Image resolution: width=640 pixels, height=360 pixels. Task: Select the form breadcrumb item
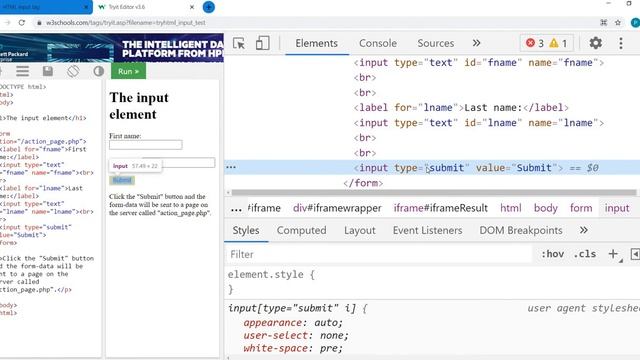[x=581, y=208]
